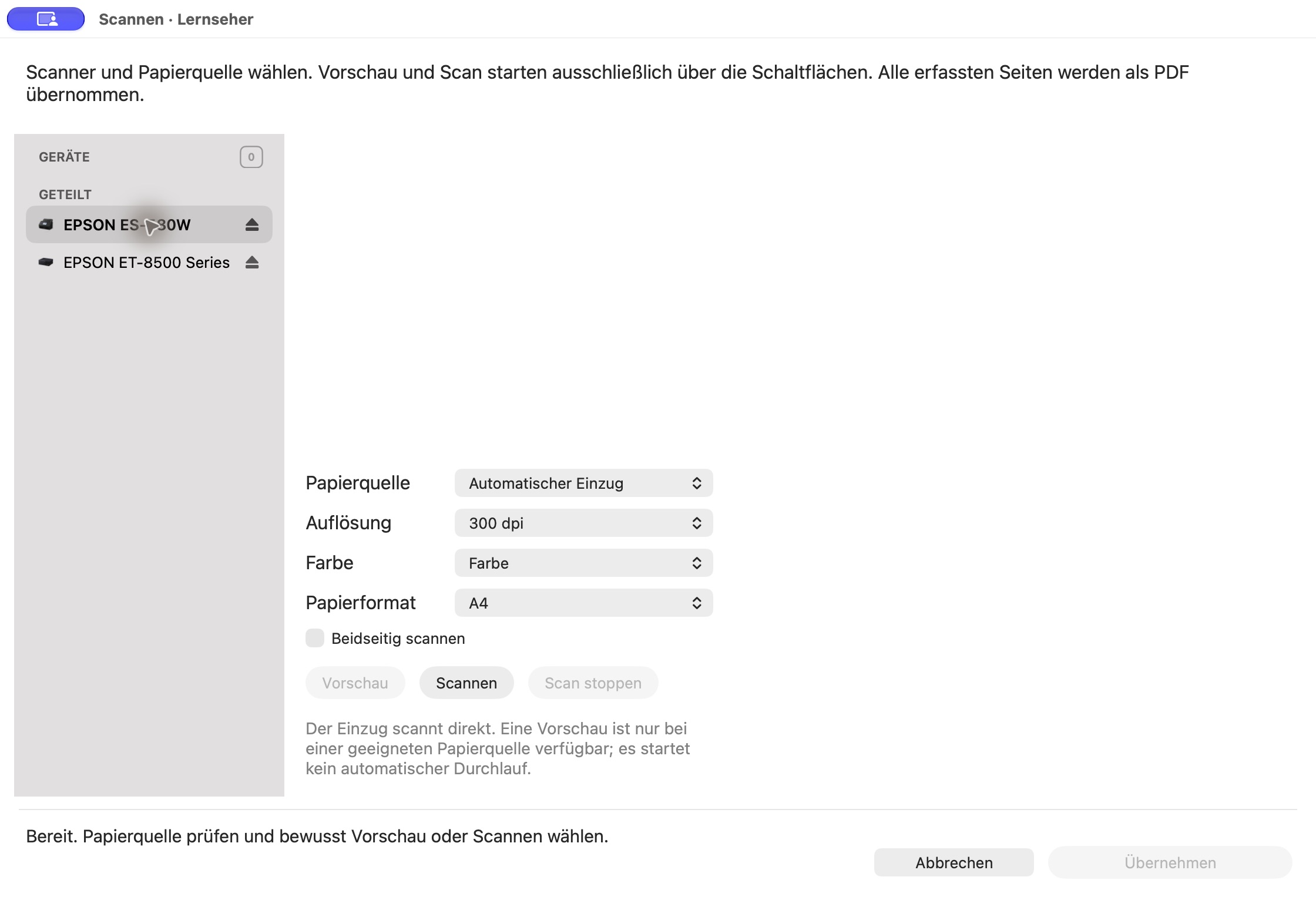
Task: Eject the EPSON ET-8500 Series device
Action: pyautogui.click(x=252, y=262)
